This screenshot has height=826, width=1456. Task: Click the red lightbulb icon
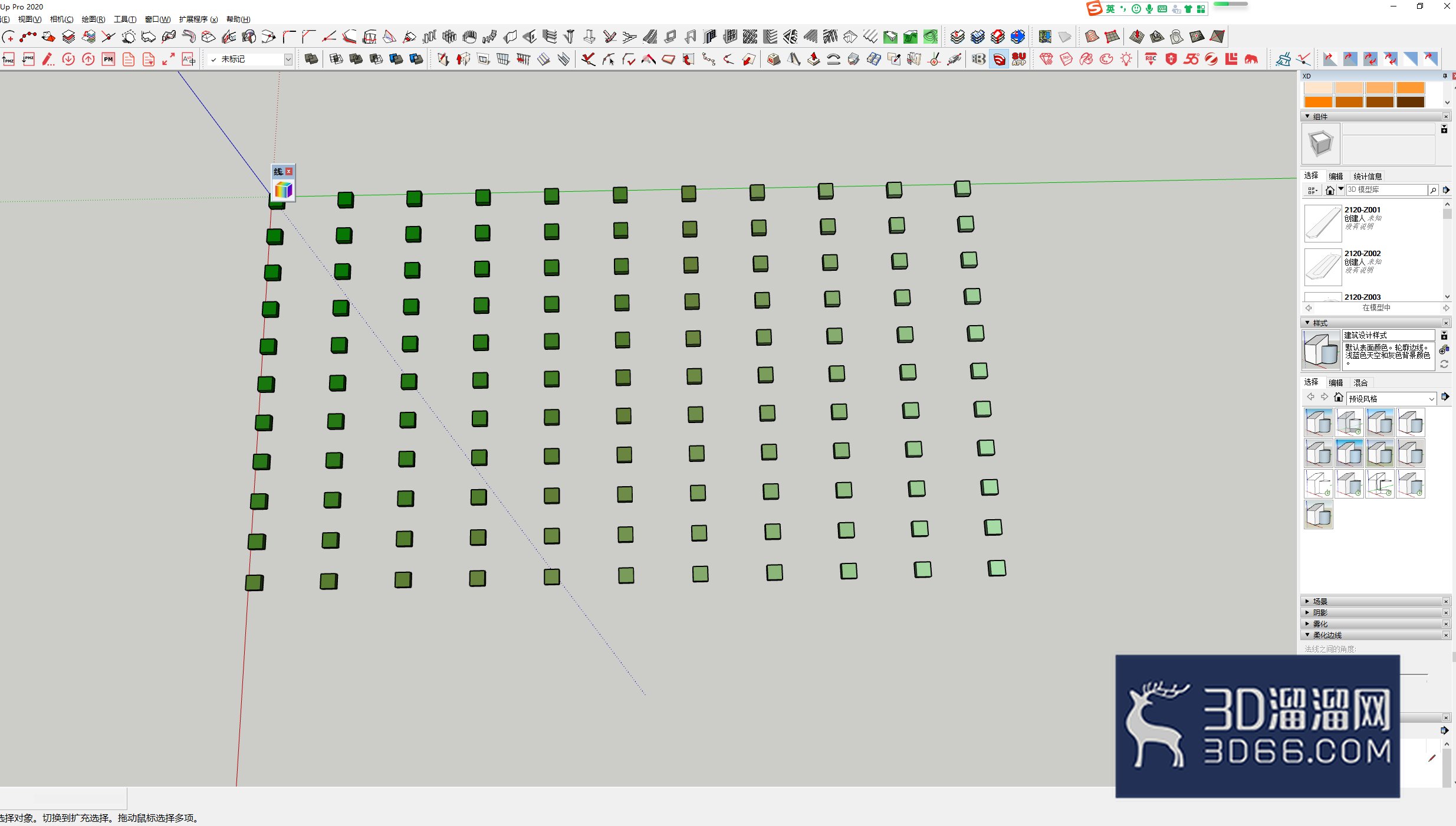point(1126,59)
